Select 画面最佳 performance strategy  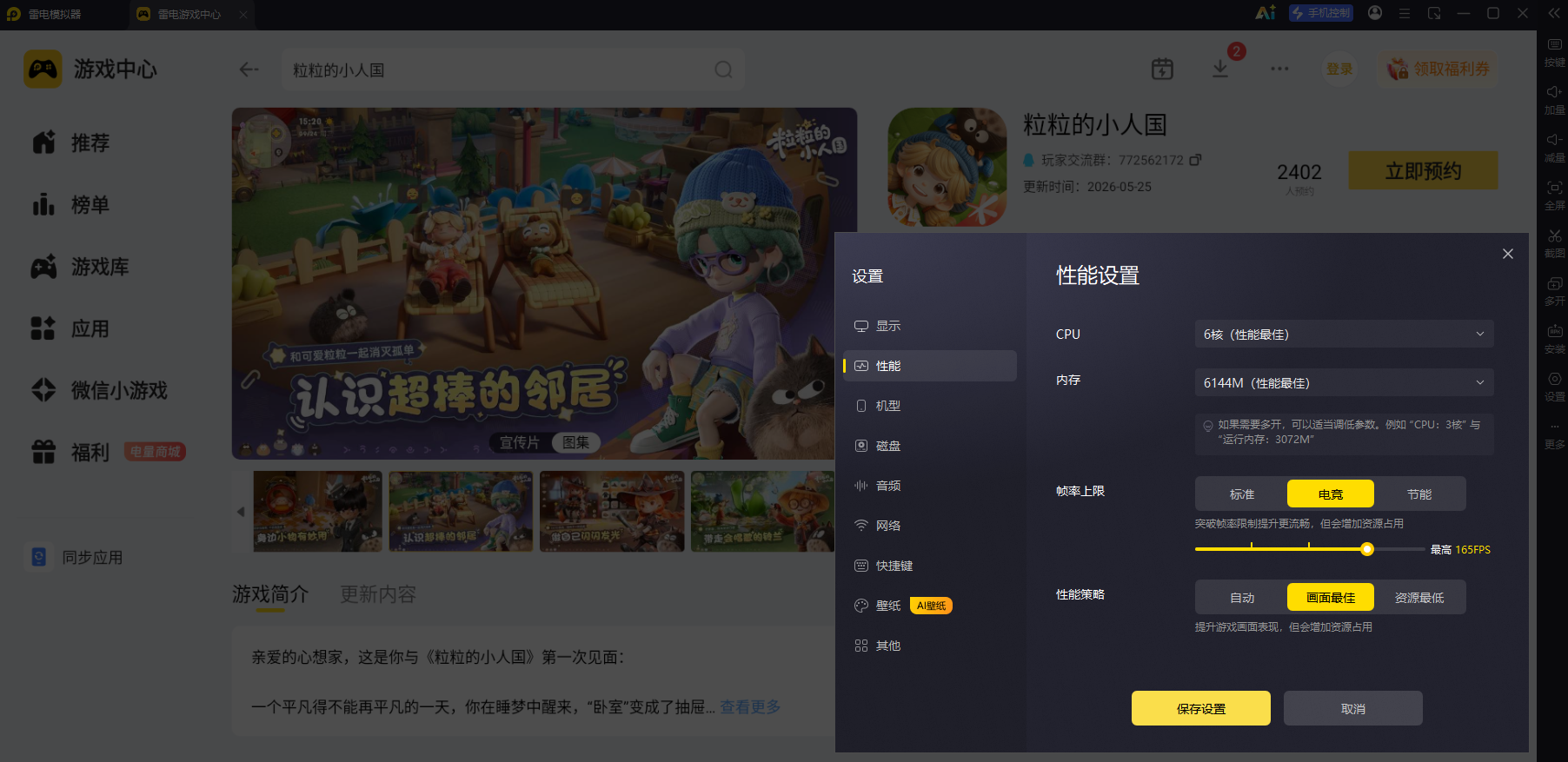point(1331,597)
